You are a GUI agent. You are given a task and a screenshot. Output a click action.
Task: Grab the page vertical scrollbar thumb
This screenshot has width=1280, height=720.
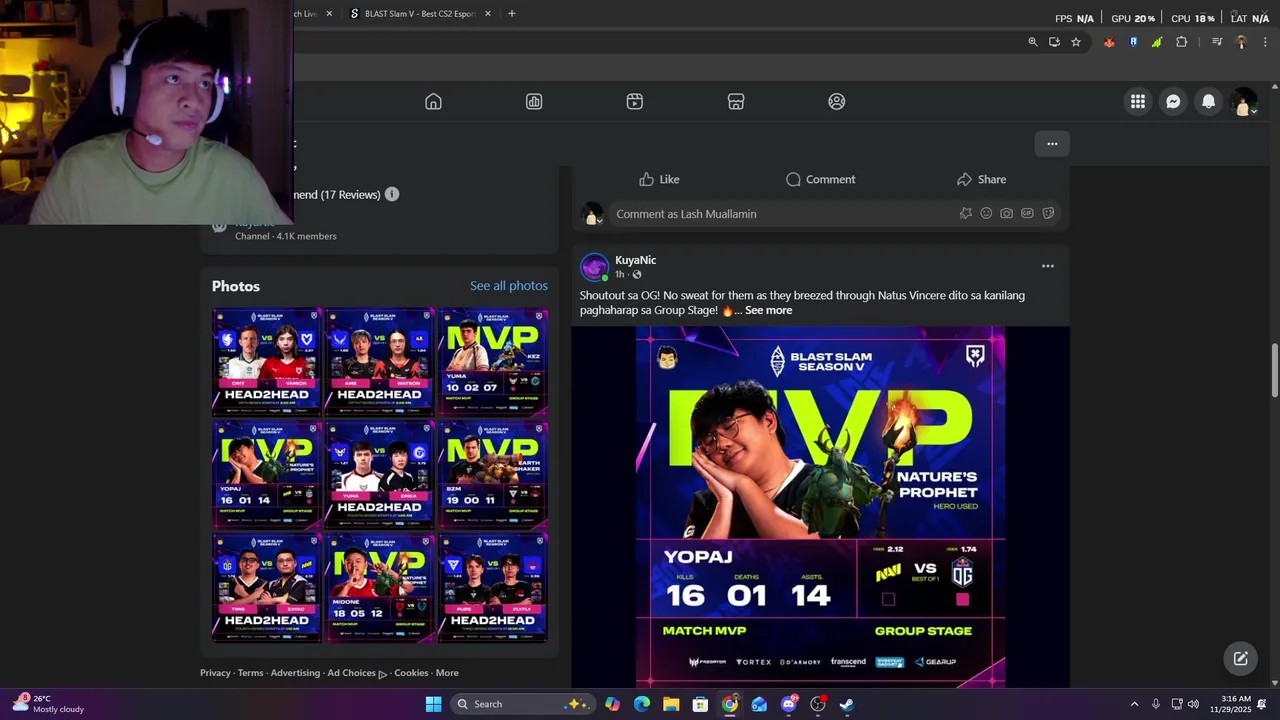coord(1275,372)
